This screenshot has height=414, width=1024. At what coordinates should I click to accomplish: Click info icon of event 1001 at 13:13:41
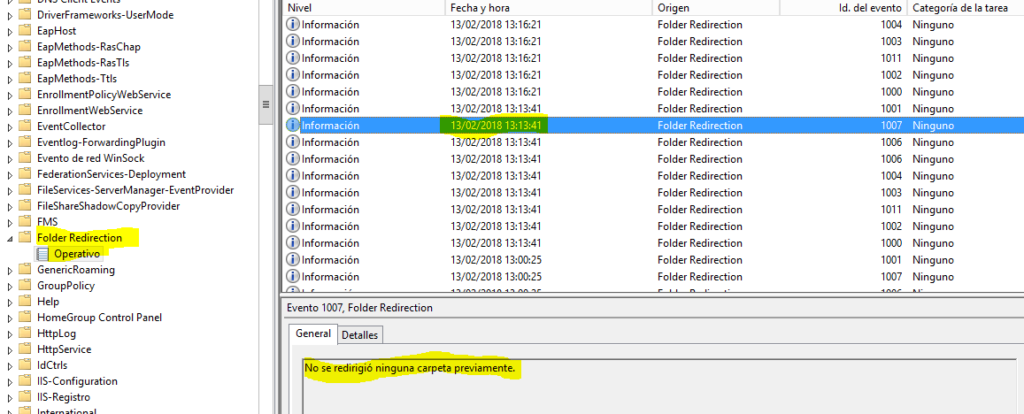tap(293, 108)
